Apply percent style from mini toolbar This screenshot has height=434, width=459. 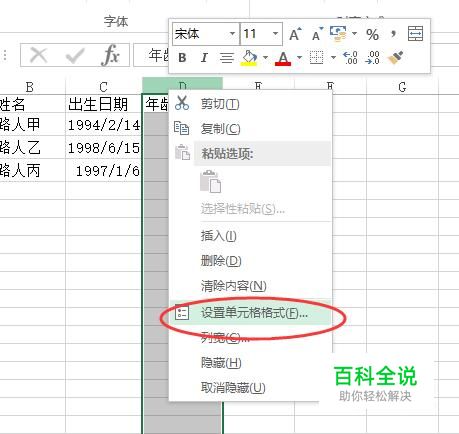click(372, 34)
